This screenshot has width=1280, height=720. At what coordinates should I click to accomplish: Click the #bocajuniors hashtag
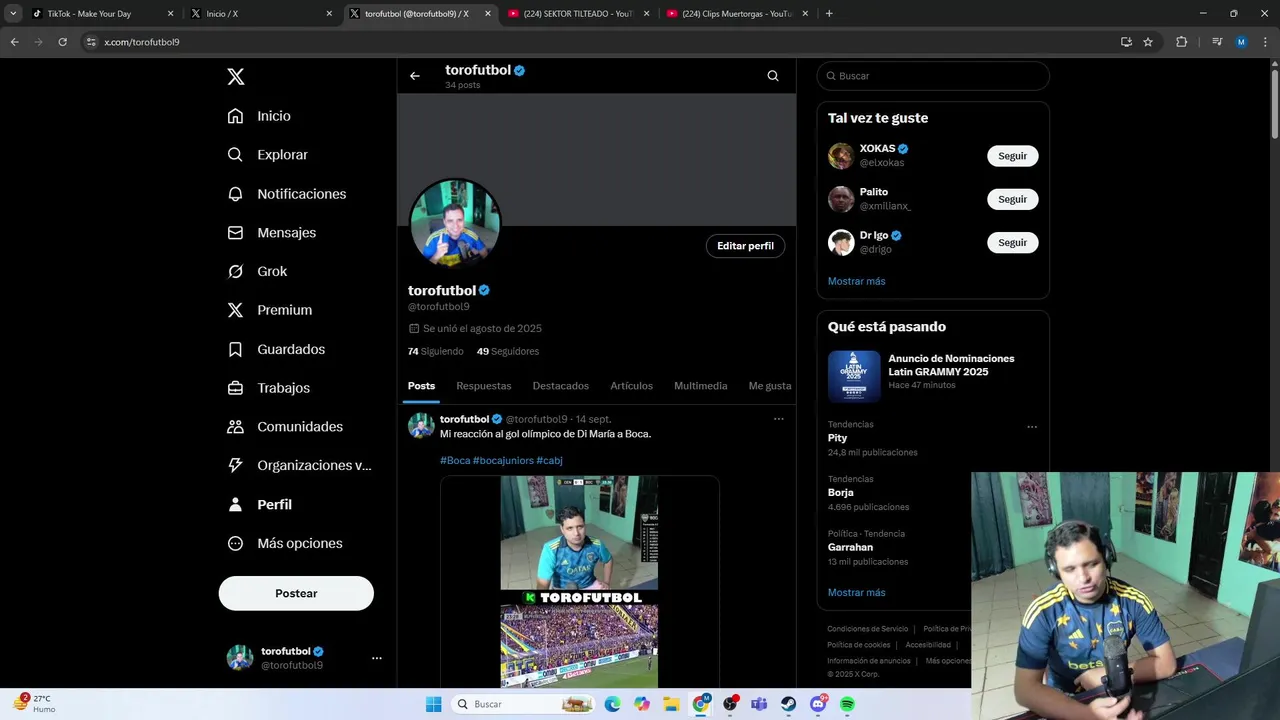coord(503,460)
